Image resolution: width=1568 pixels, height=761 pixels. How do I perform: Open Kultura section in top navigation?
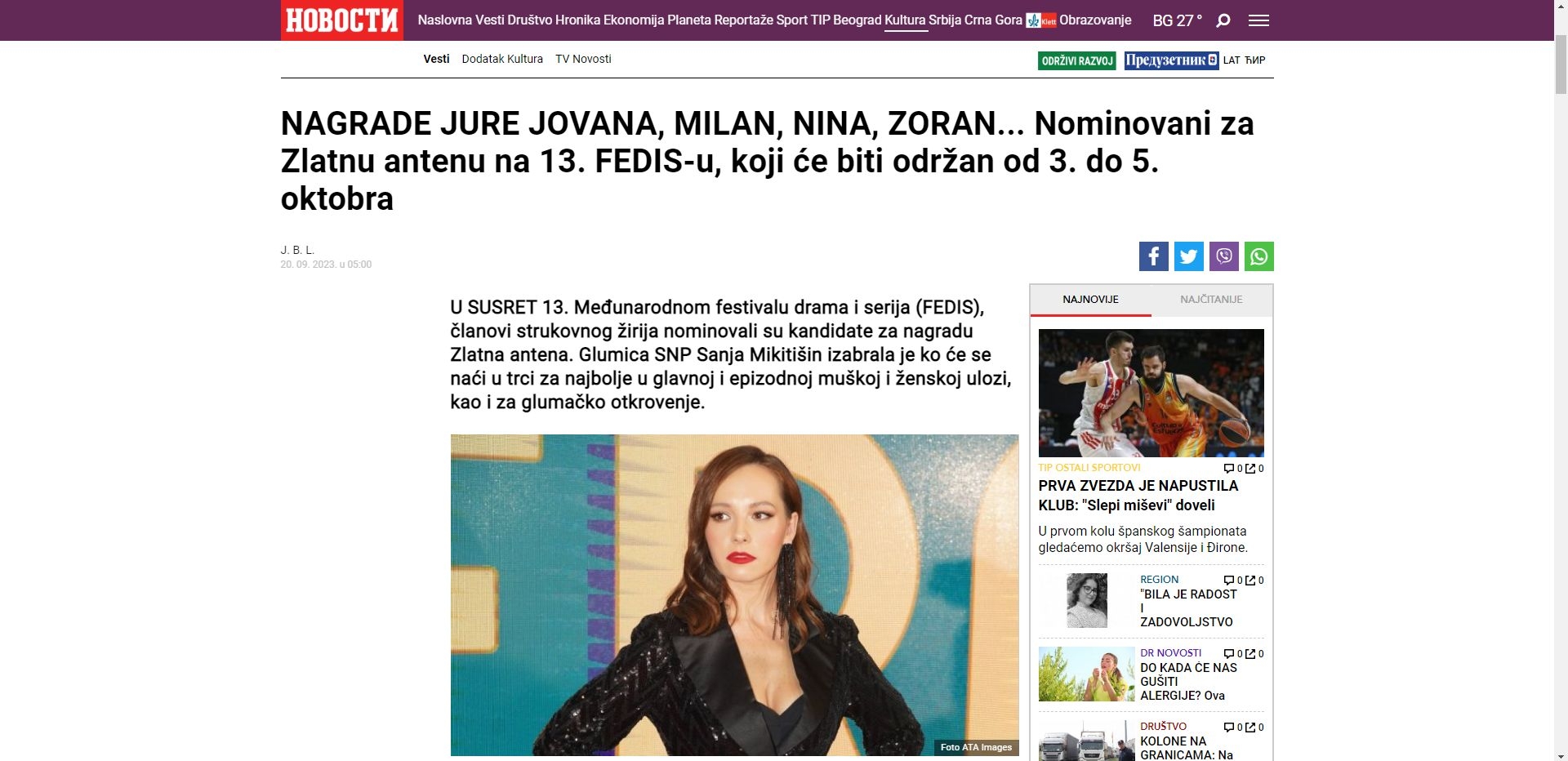point(905,20)
